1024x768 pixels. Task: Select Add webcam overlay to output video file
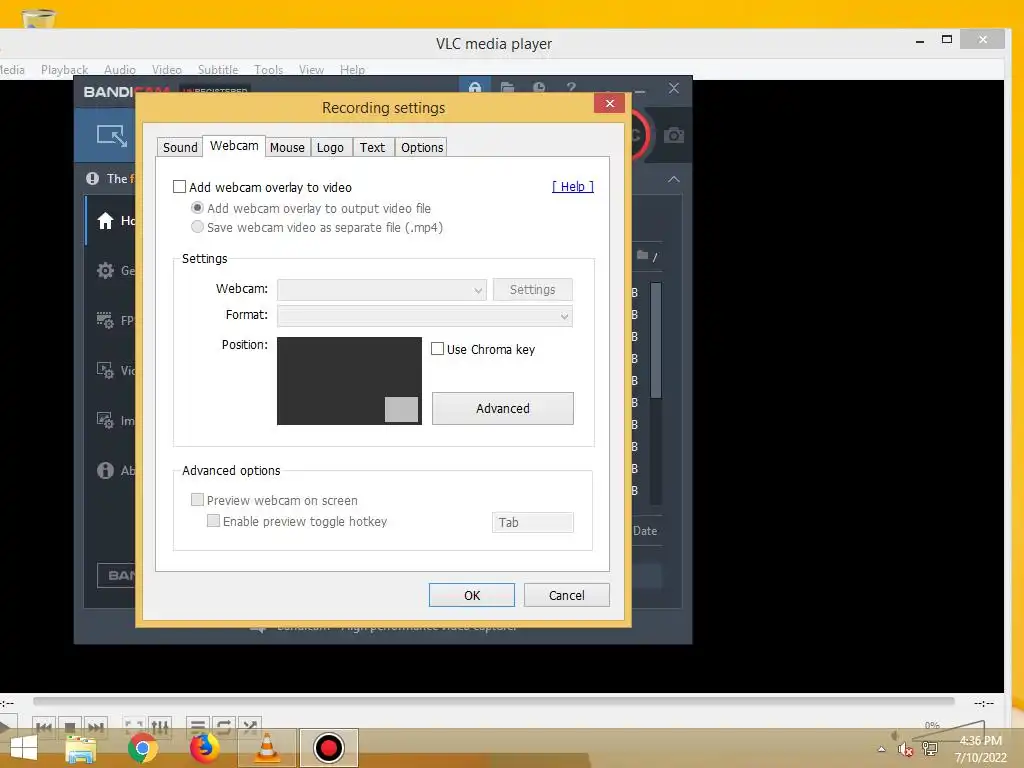(x=197, y=208)
